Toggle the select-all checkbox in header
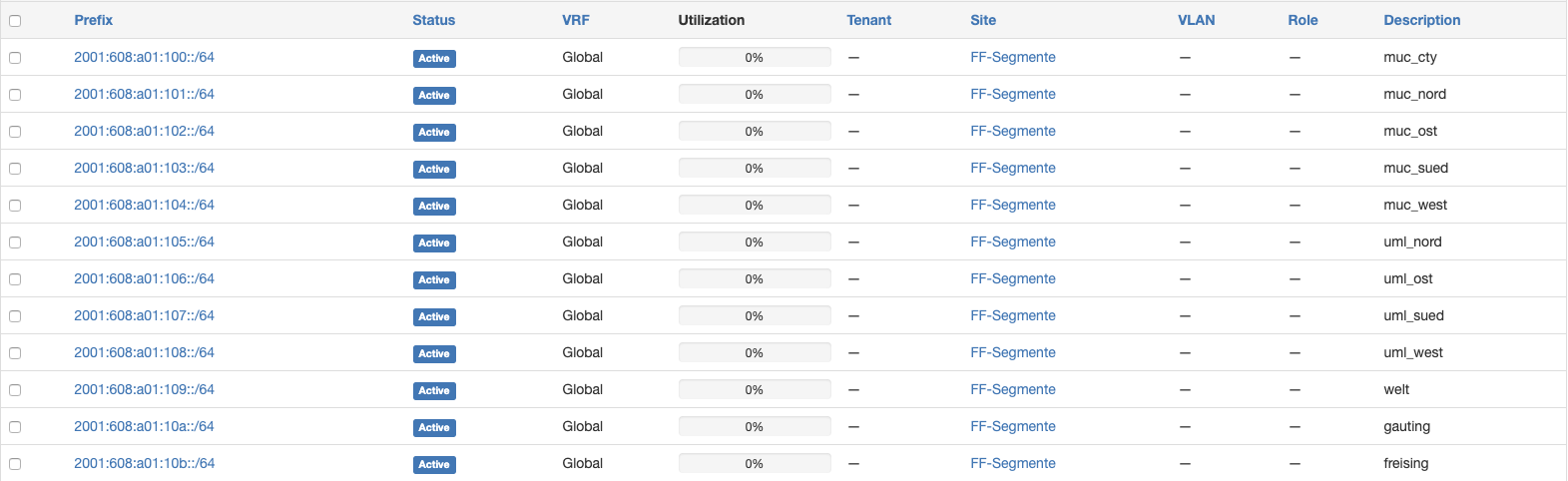The width and height of the screenshot is (1568, 481). click(15, 21)
